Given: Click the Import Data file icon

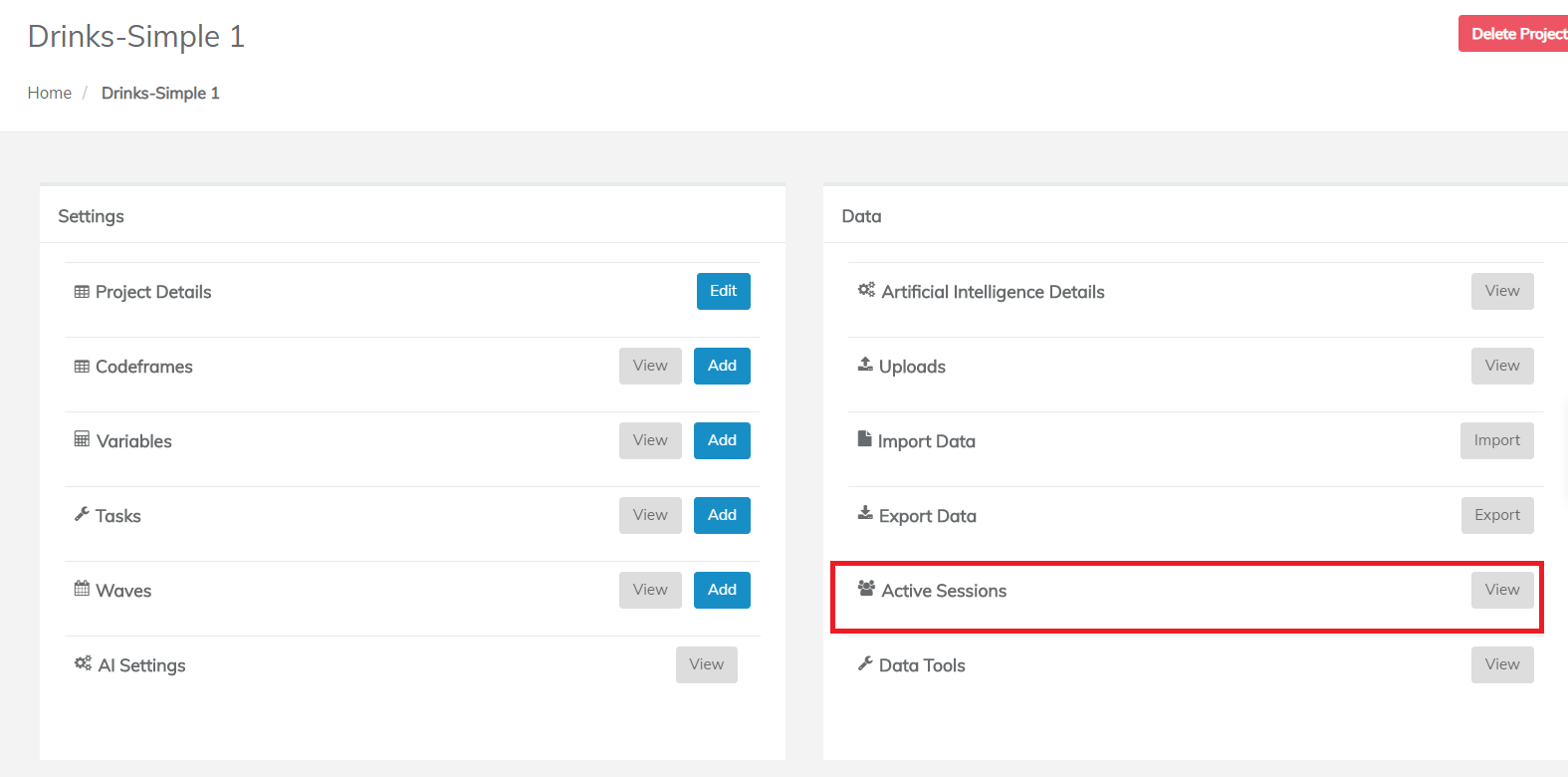Looking at the screenshot, I should [864, 439].
